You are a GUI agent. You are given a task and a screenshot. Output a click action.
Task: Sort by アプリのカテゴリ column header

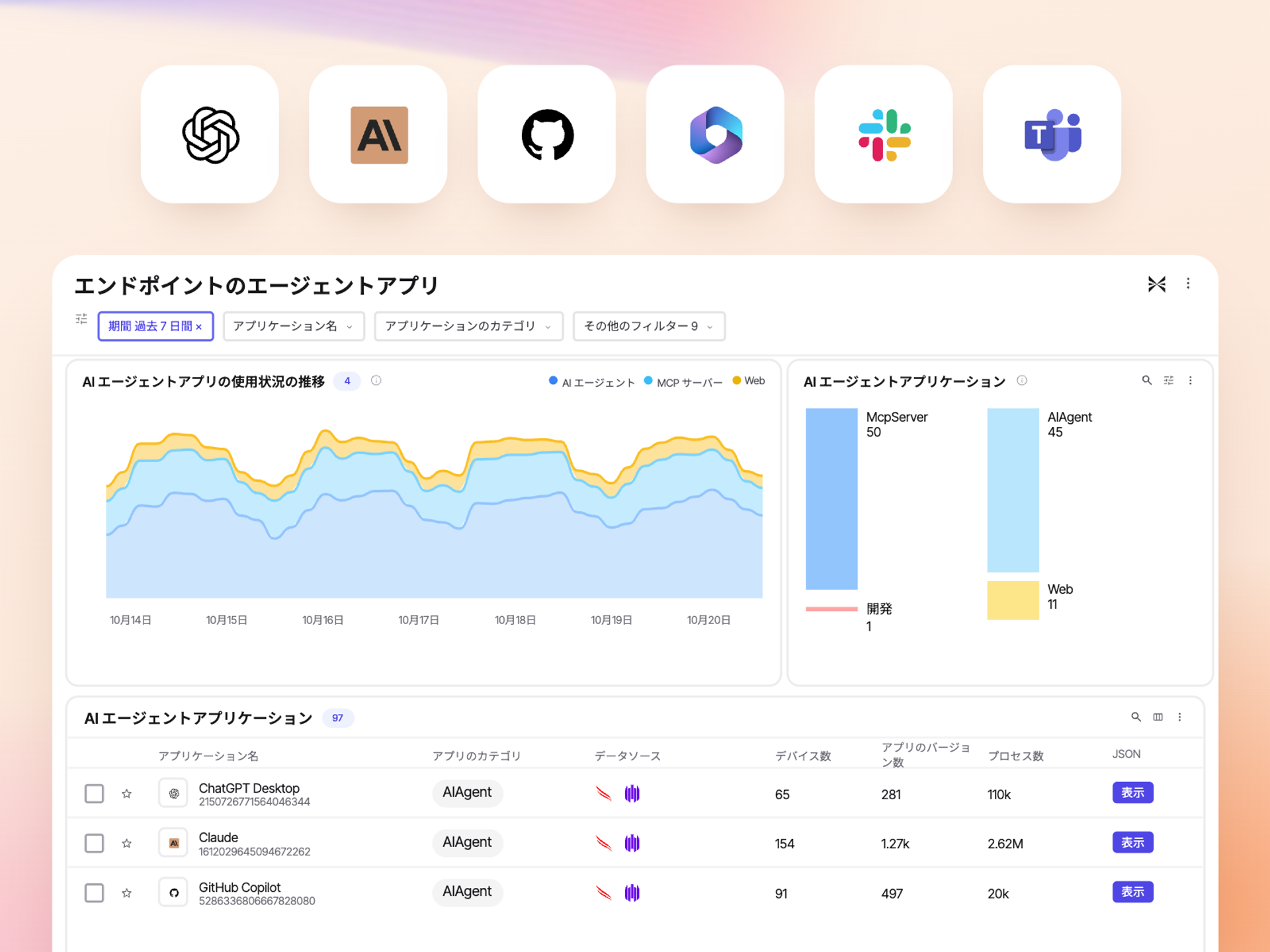(x=476, y=756)
